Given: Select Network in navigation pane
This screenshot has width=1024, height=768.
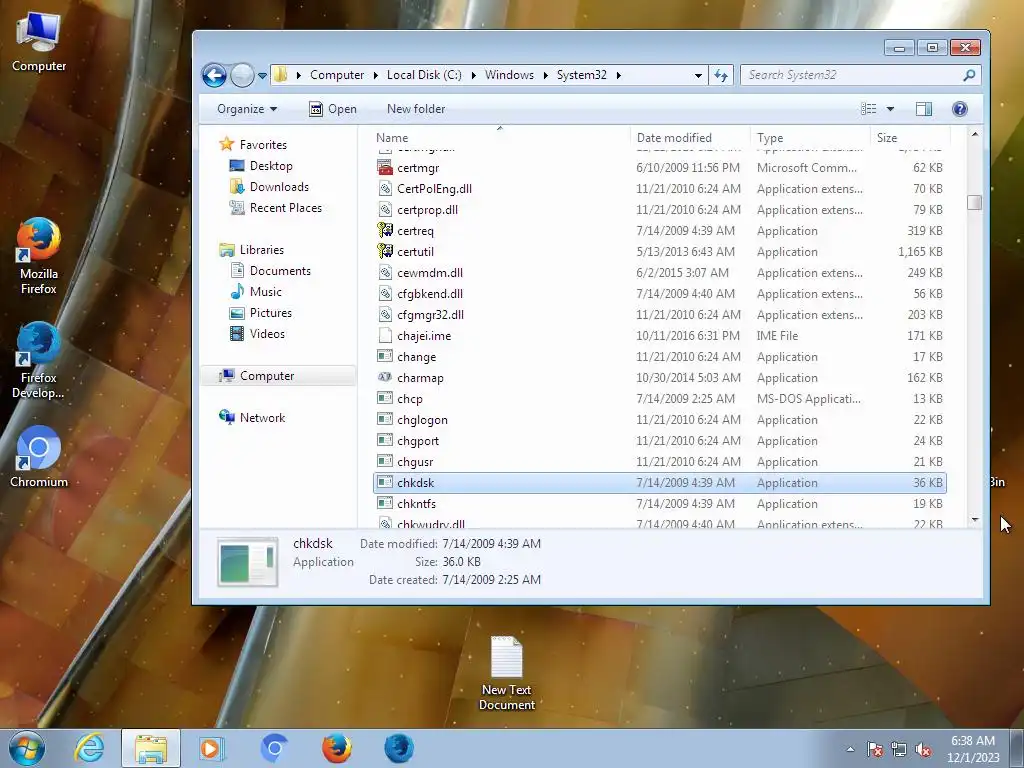Looking at the screenshot, I should point(263,417).
